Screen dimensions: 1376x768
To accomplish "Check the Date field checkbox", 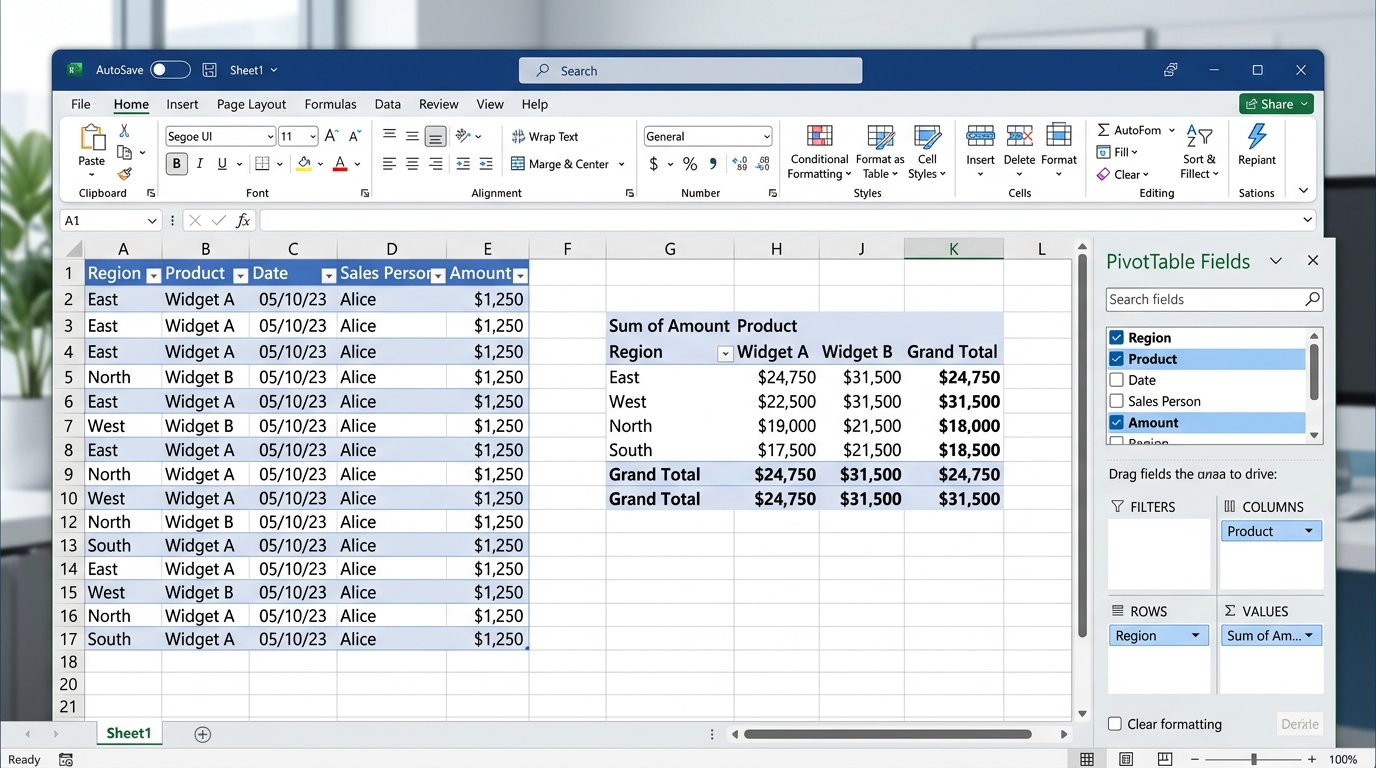I will click(x=1117, y=380).
